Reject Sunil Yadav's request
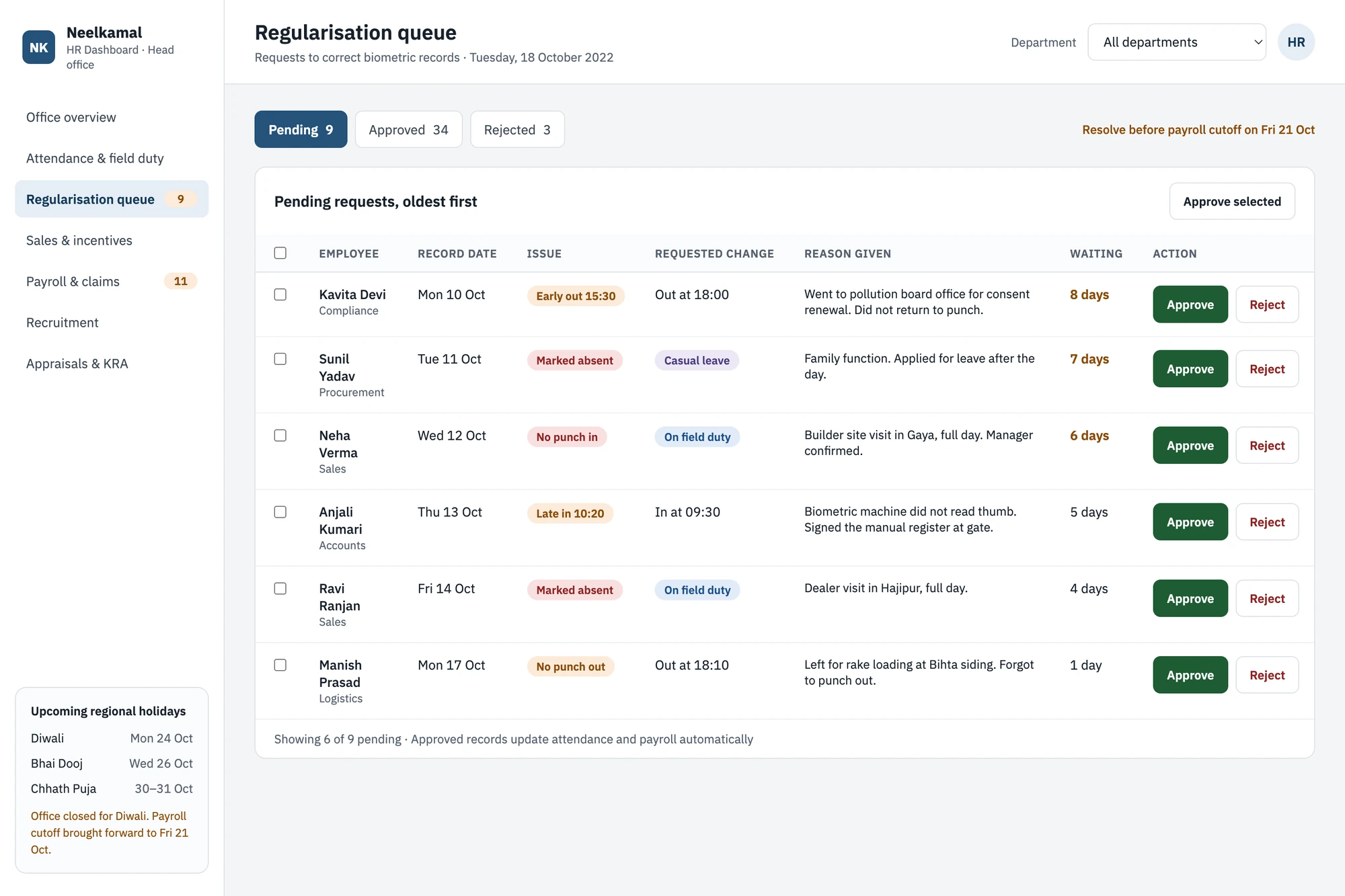Screen dimensions: 1345x896 pyautogui.click(x=1267, y=369)
